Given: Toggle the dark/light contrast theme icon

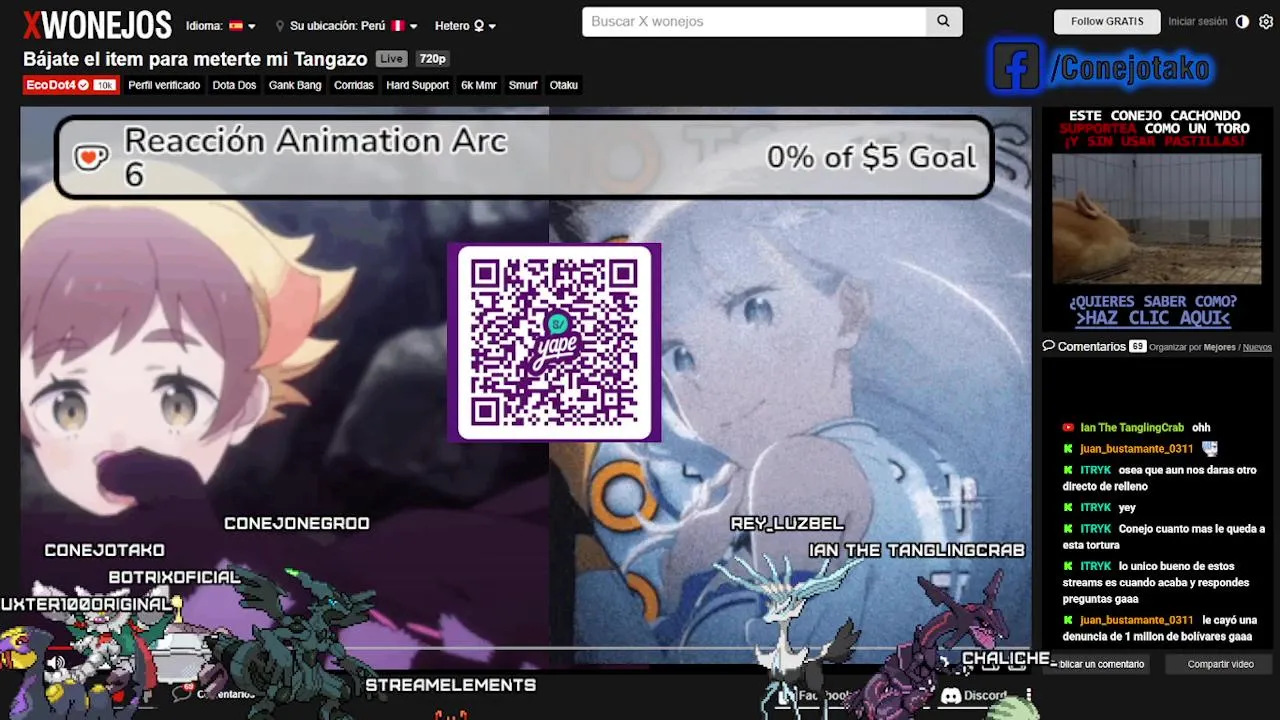Looking at the screenshot, I should pos(1242,21).
